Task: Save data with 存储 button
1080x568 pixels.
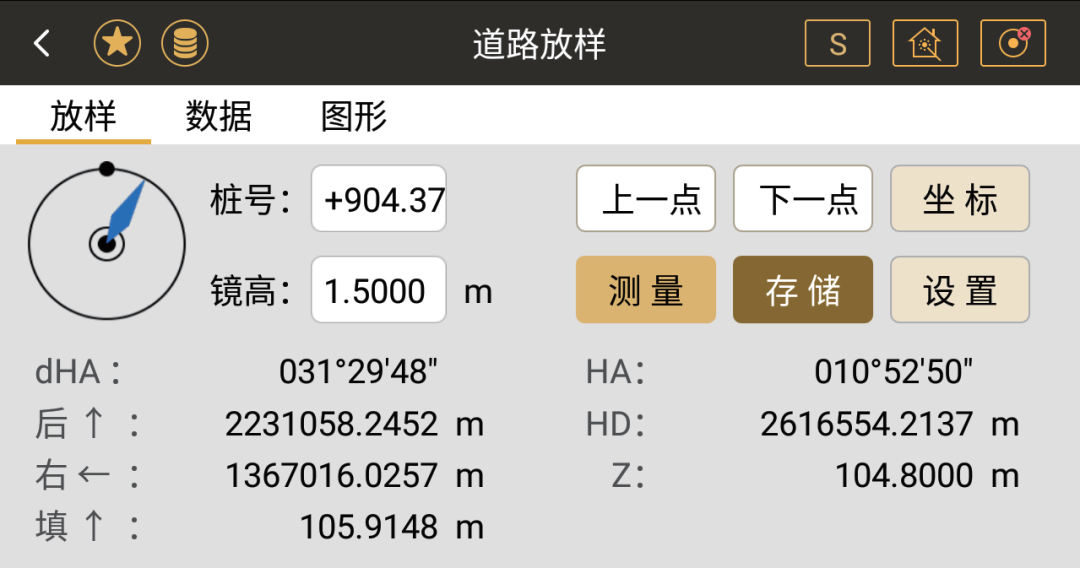Action: point(803,290)
